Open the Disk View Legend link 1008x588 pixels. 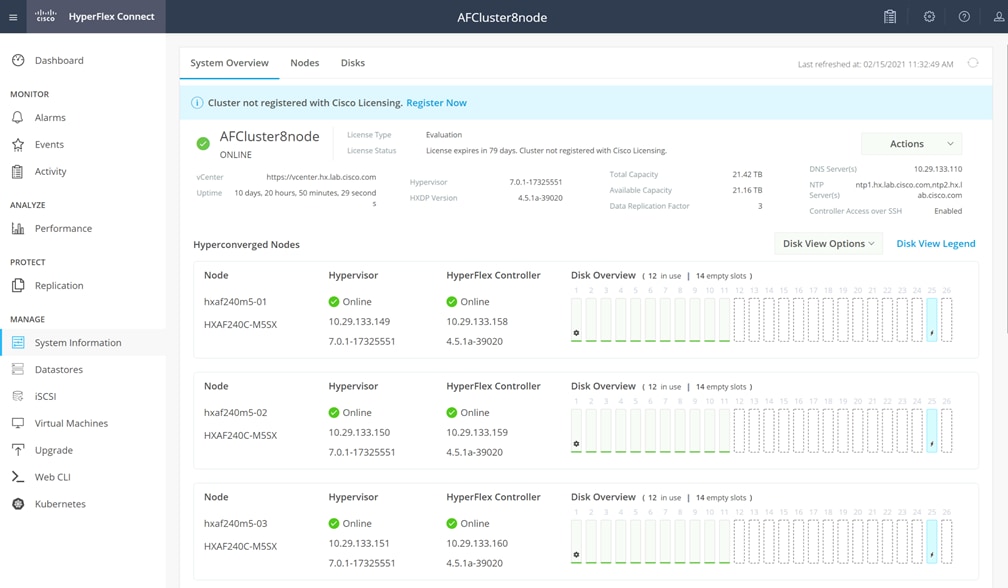[x=936, y=244]
